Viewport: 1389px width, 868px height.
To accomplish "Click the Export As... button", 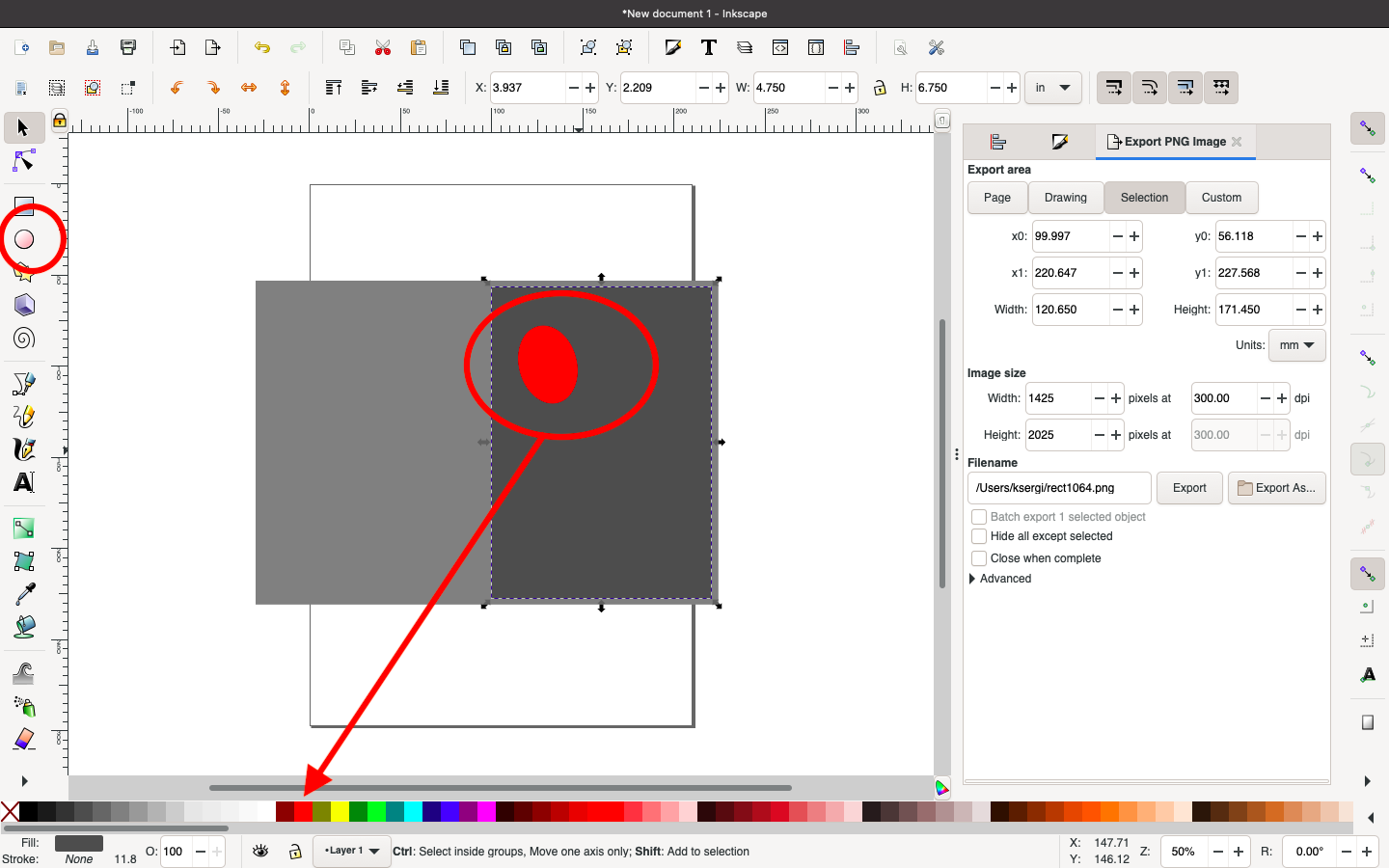I will 1276,488.
